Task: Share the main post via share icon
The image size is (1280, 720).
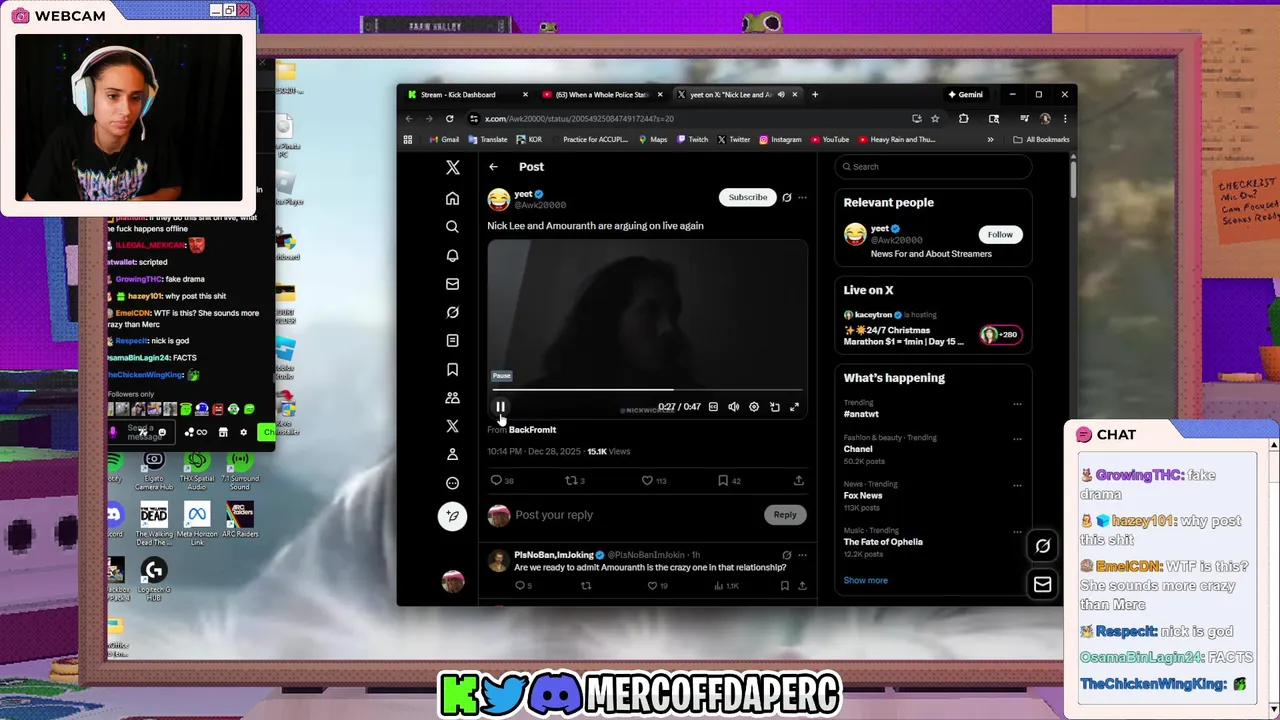Action: [x=798, y=480]
